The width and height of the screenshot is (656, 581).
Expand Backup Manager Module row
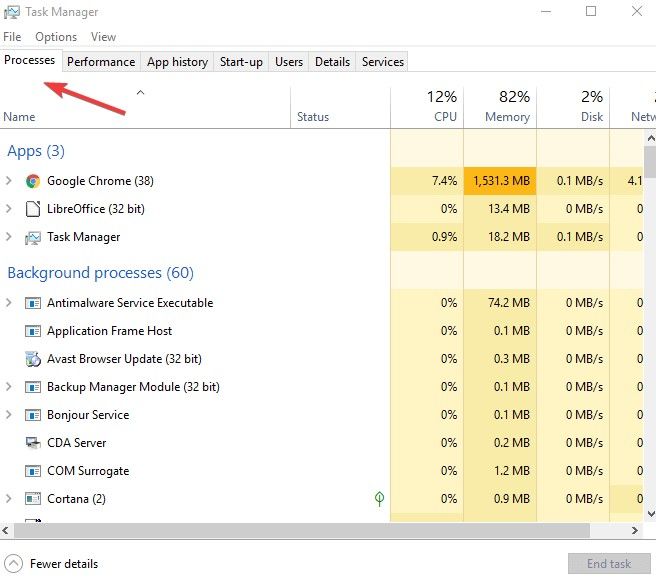[8, 386]
